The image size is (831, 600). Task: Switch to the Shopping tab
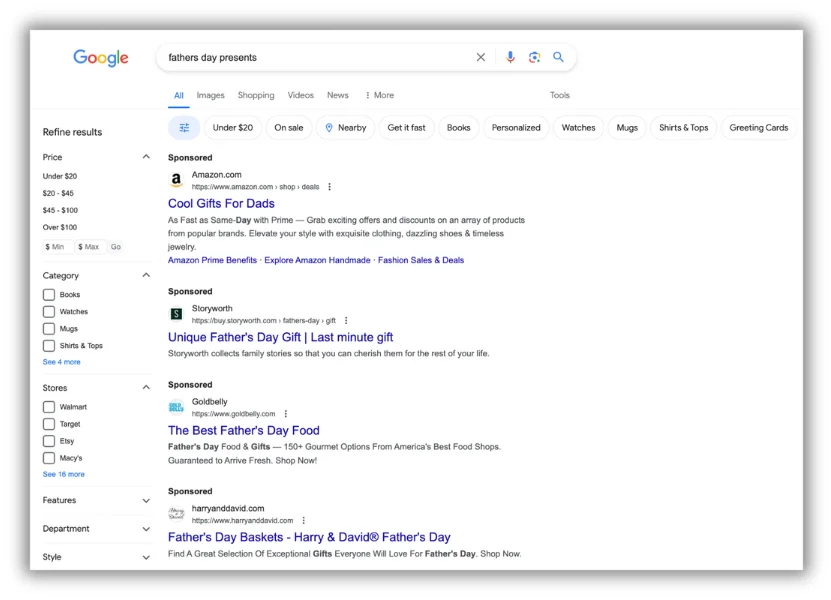[256, 95]
